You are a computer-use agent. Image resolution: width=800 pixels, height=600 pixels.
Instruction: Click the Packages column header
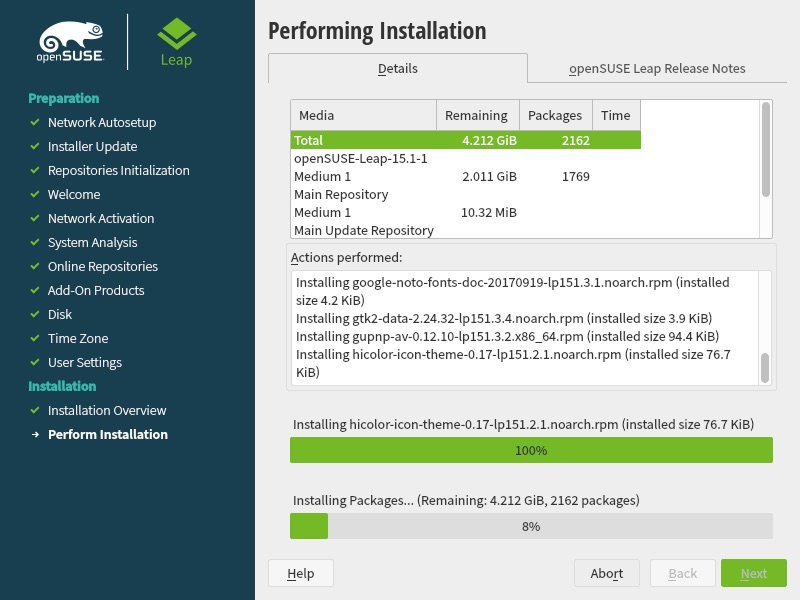coord(556,115)
